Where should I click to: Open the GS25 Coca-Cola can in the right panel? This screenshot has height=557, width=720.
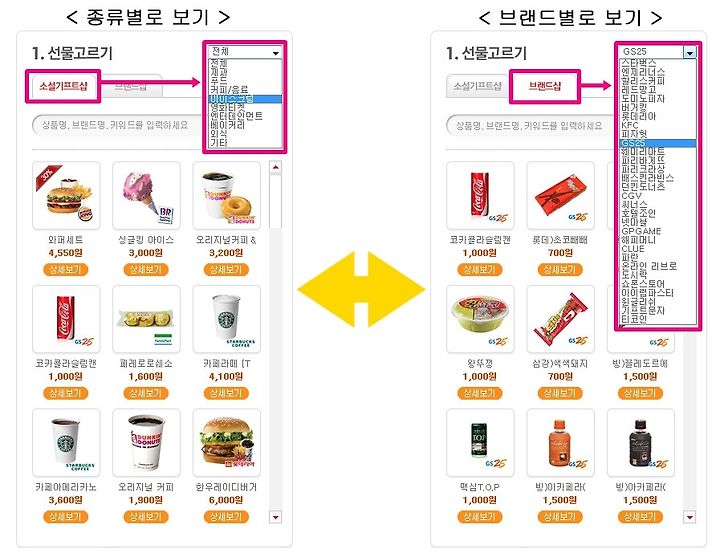tap(480, 195)
